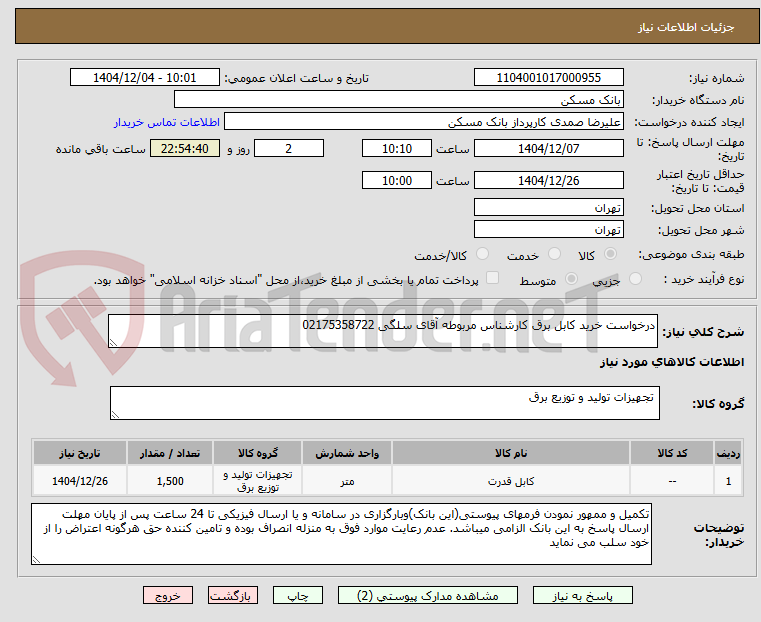Click the متر unit cell
761x622 pixels.
click(347, 481)
